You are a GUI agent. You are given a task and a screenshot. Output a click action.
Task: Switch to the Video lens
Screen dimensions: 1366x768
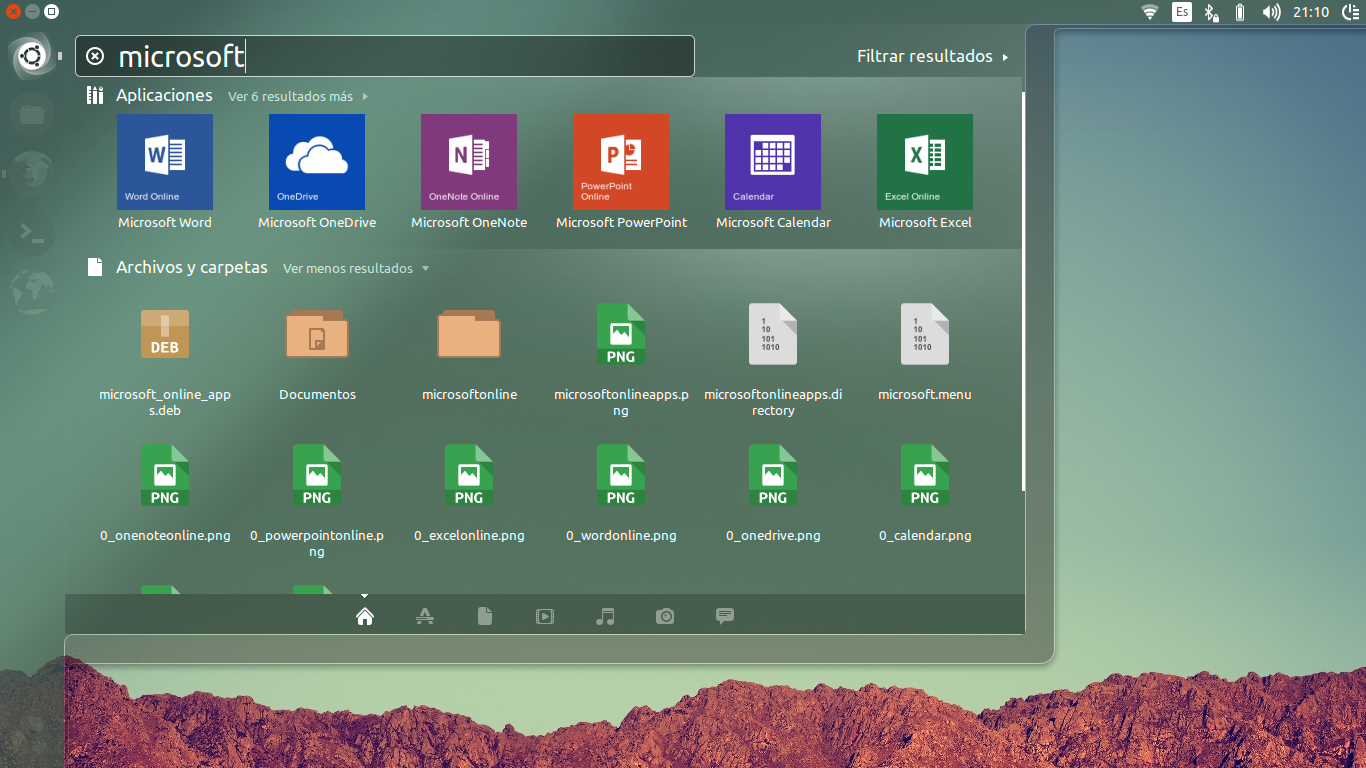545,616
